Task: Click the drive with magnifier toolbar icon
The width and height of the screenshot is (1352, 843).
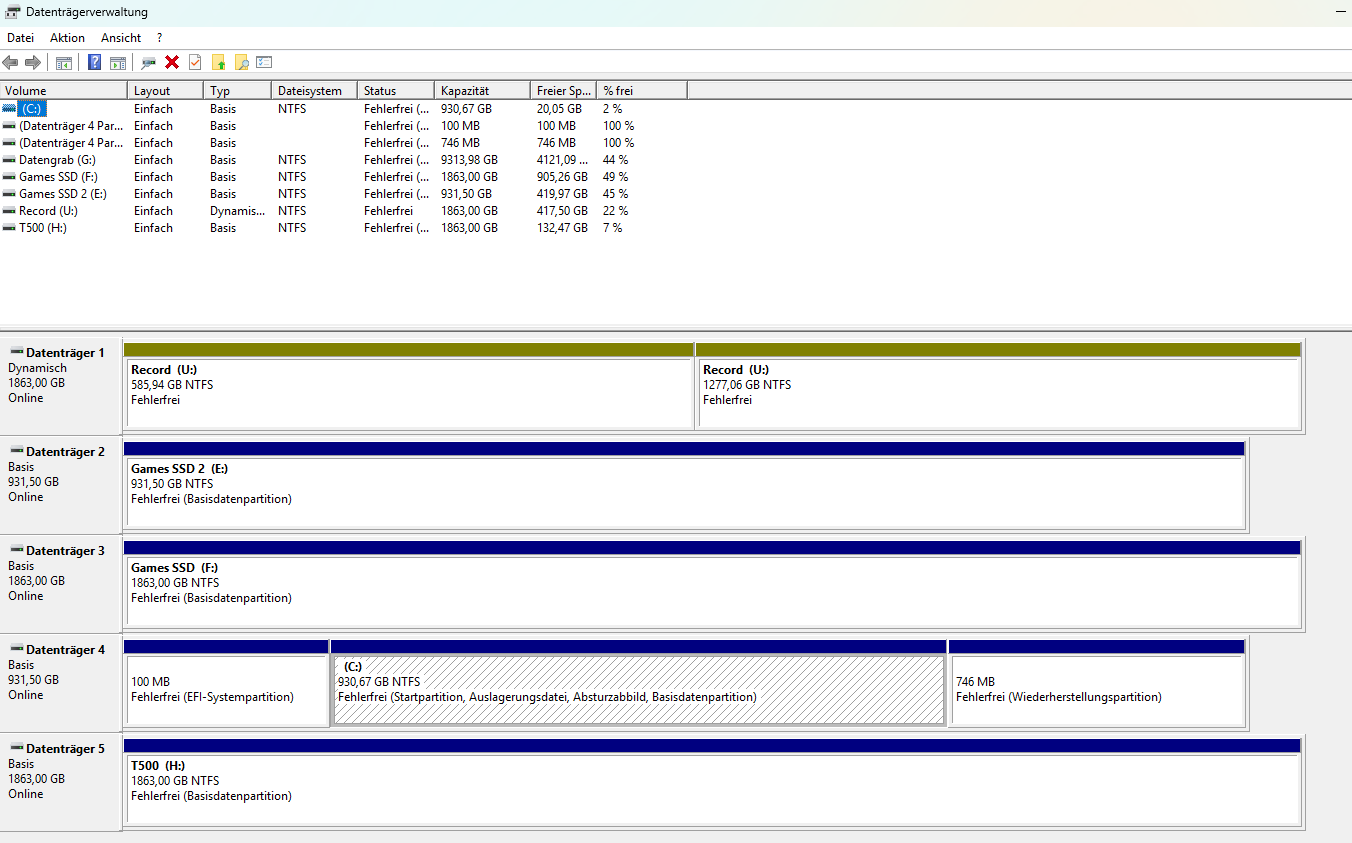Action: 148,62
